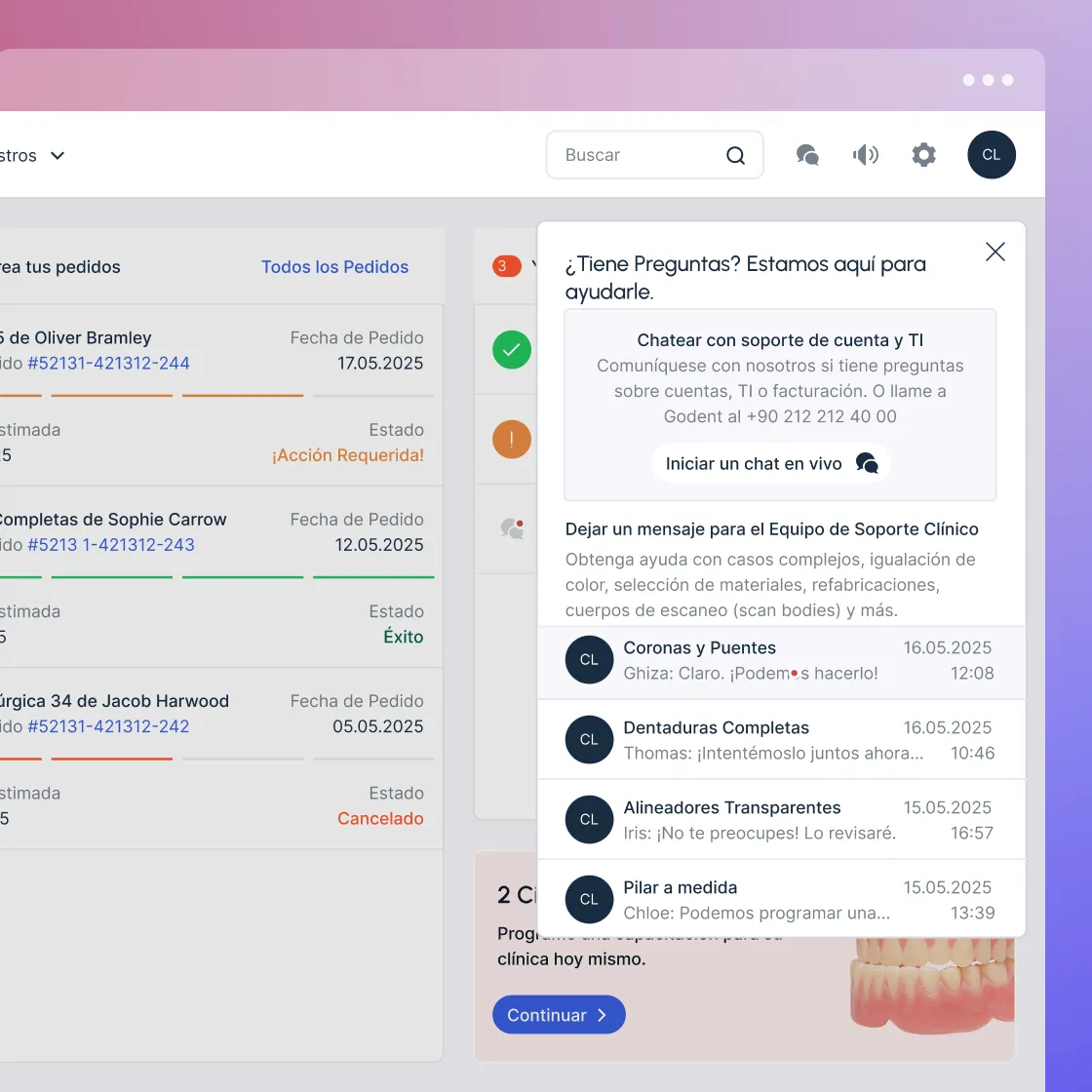Click the three-dot window menu
The height and width of the screenshot is (1092, 1092).
click(x=988, y=80)
